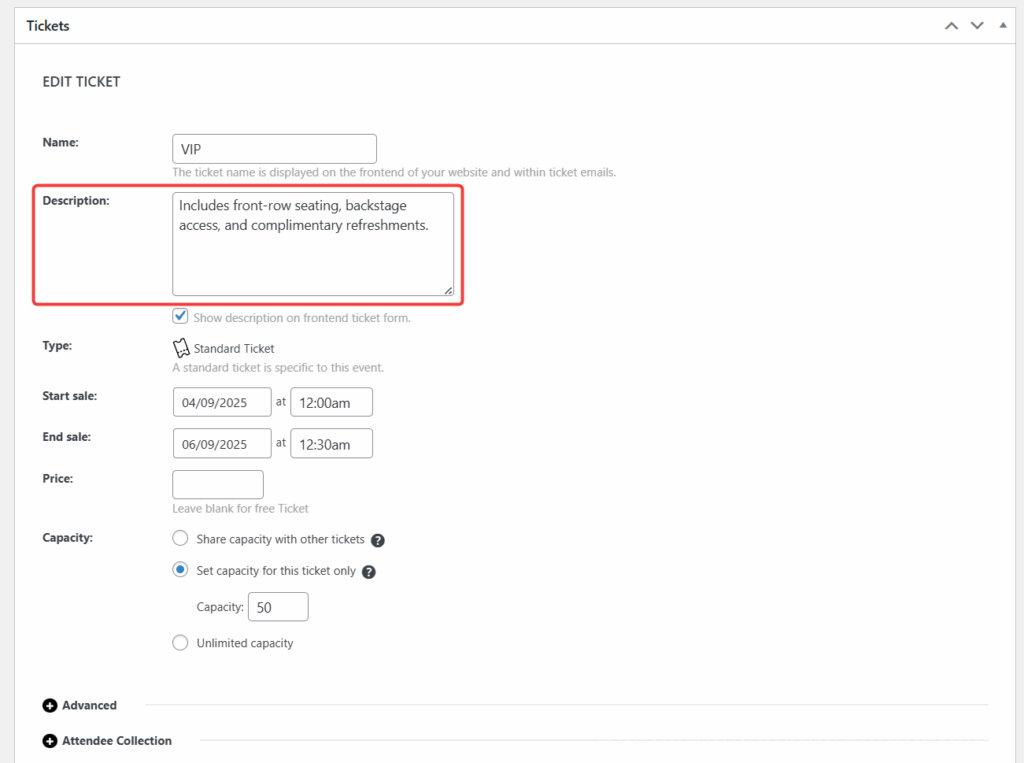Click the Start sale date field
Screen dimensions: 1024x763
222,401
